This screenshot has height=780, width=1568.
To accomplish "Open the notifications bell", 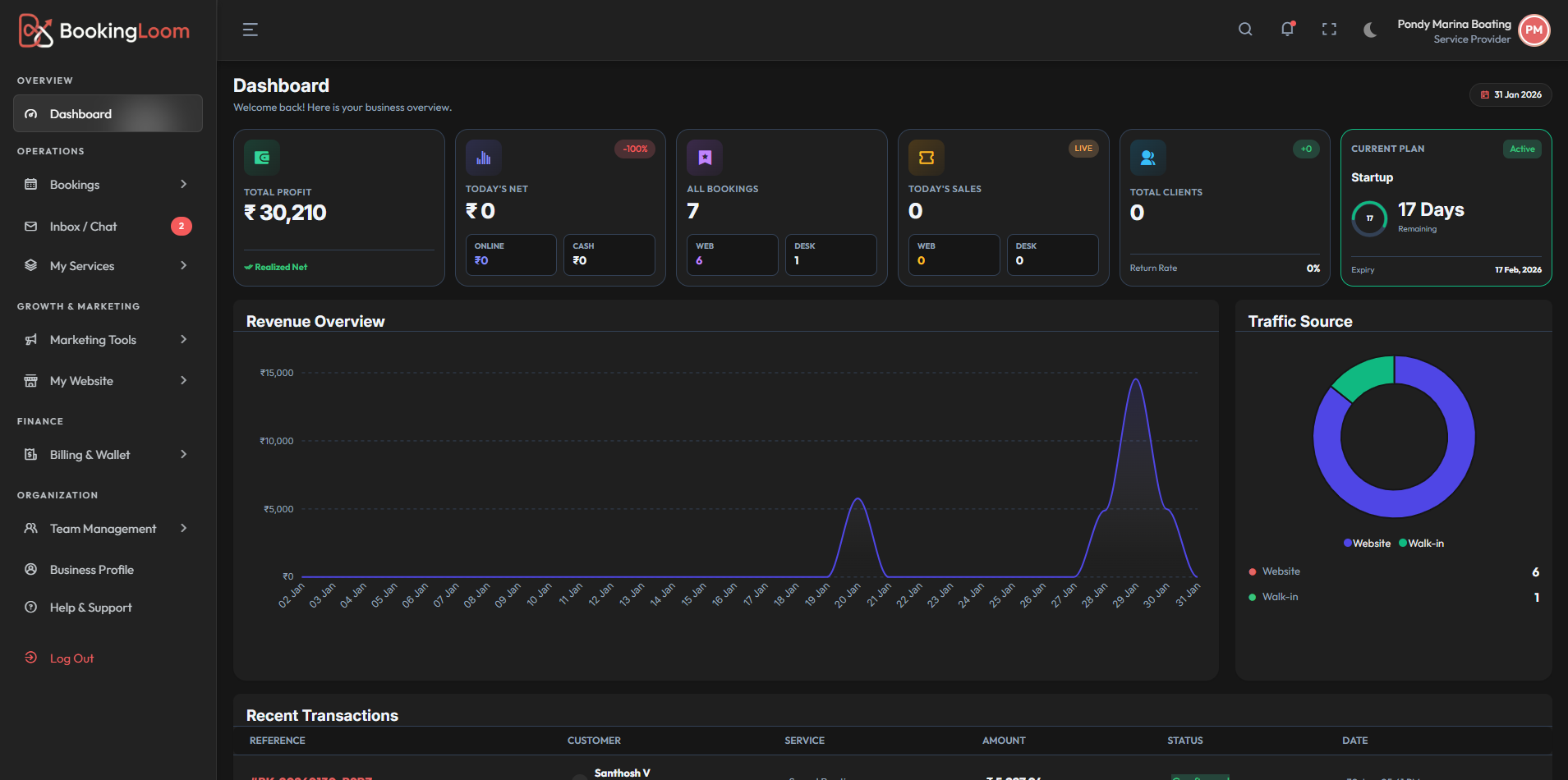I will click(x=1287, y=30).
